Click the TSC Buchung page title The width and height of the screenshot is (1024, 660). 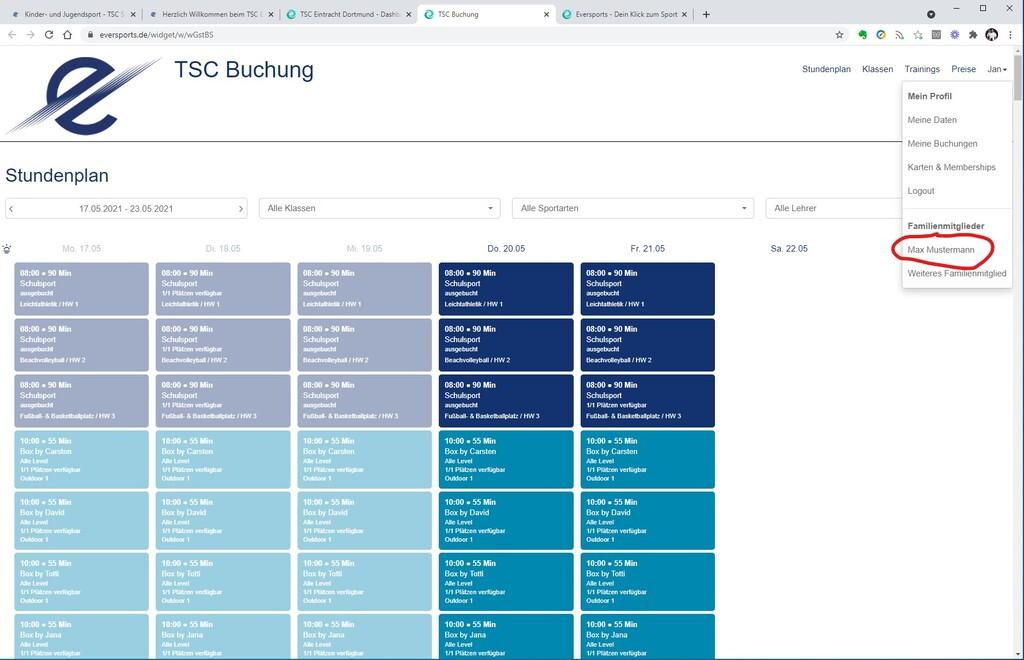(x=244, y=70)
